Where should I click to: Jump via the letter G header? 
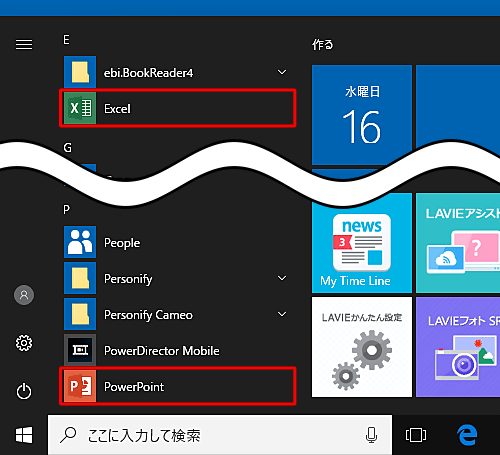67,148
